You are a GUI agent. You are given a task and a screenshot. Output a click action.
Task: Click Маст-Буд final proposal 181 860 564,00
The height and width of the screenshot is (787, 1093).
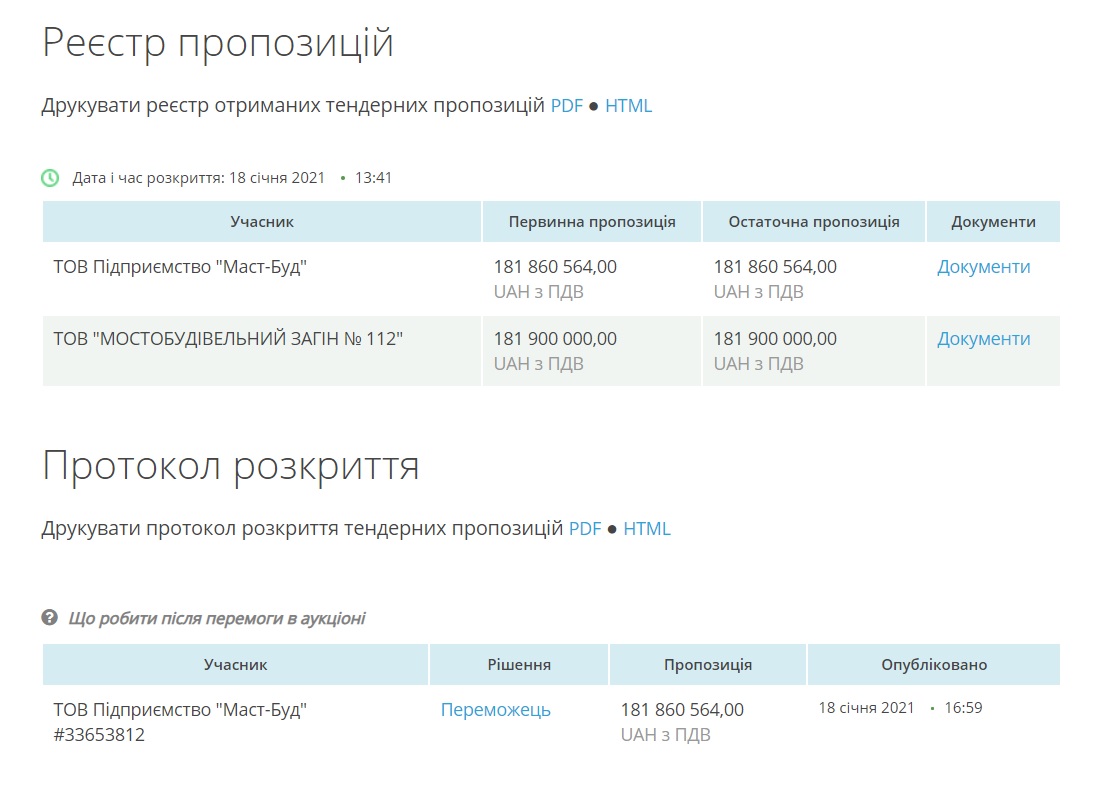point(775,267)
